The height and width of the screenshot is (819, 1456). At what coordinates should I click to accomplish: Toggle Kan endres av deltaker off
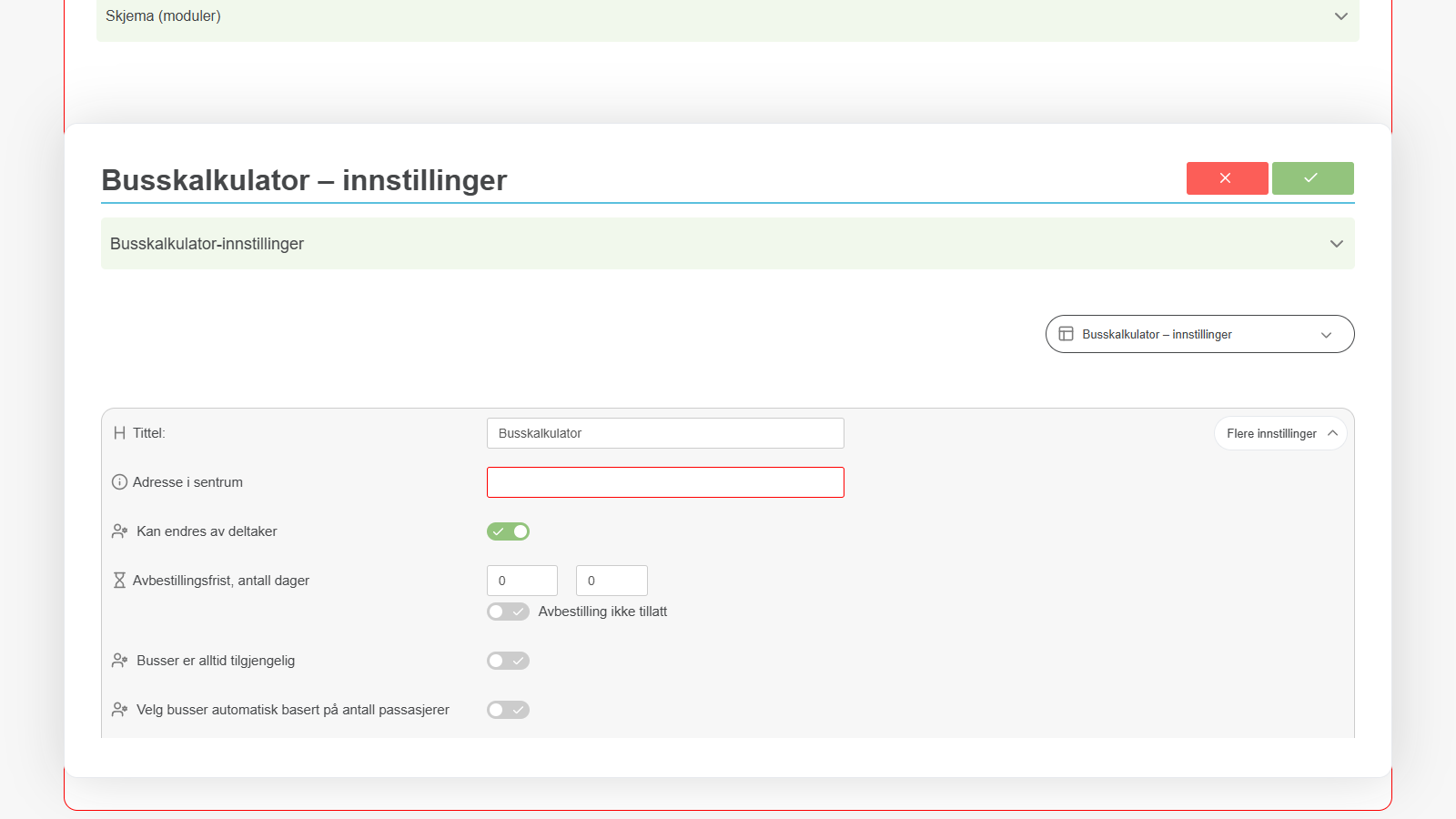508,531
